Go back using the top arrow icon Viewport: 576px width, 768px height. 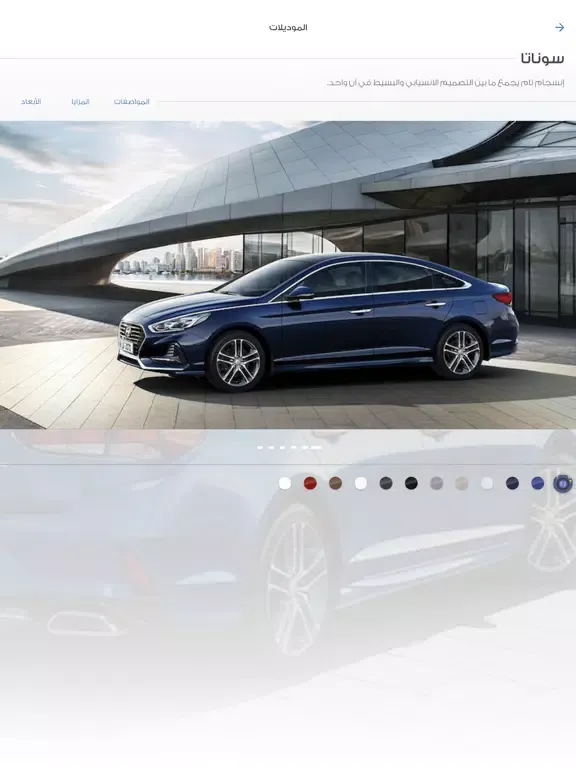(x=559, y=27)
